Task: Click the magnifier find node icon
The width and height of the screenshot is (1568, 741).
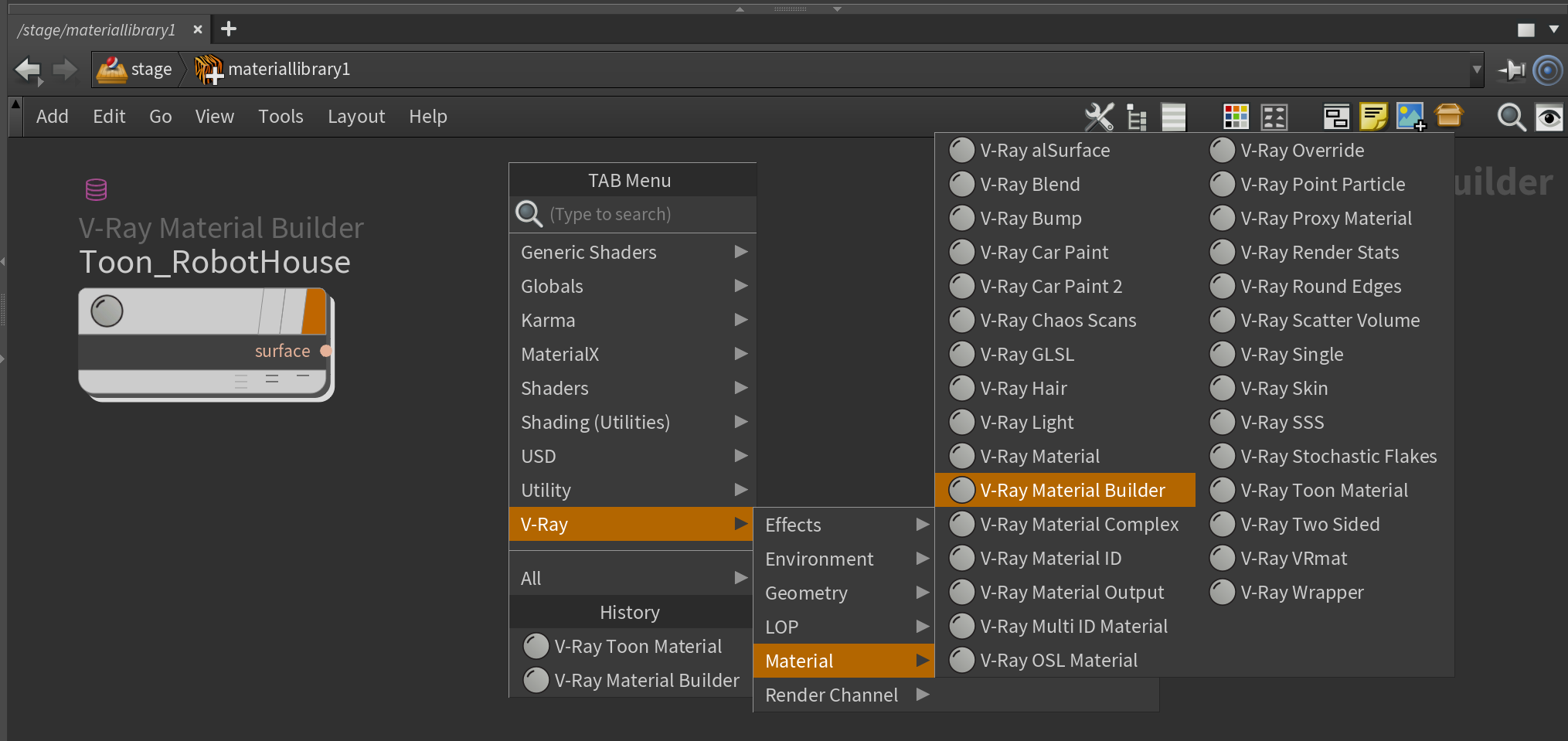Action: pos(1512,117)
